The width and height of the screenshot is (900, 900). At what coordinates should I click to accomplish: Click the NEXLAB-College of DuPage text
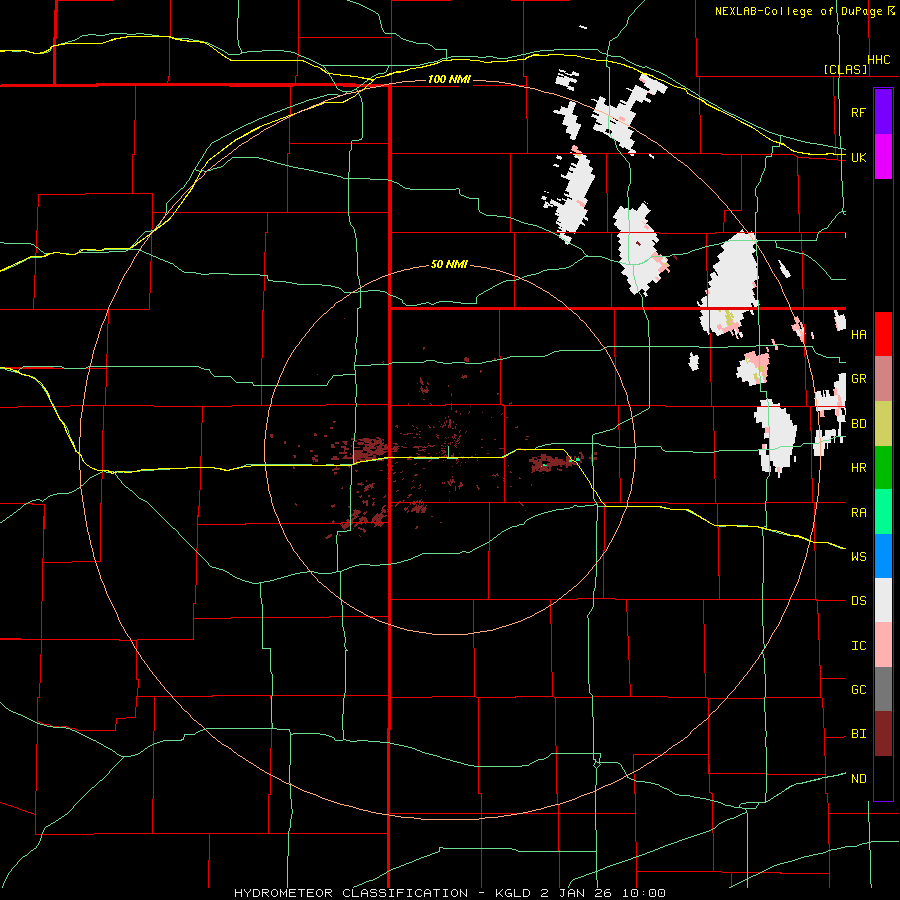click(798, 11)
